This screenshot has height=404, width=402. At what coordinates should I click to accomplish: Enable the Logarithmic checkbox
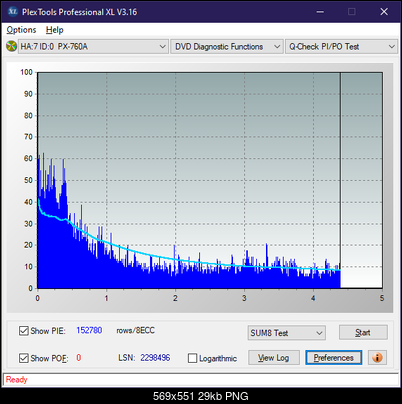point(192,358)
